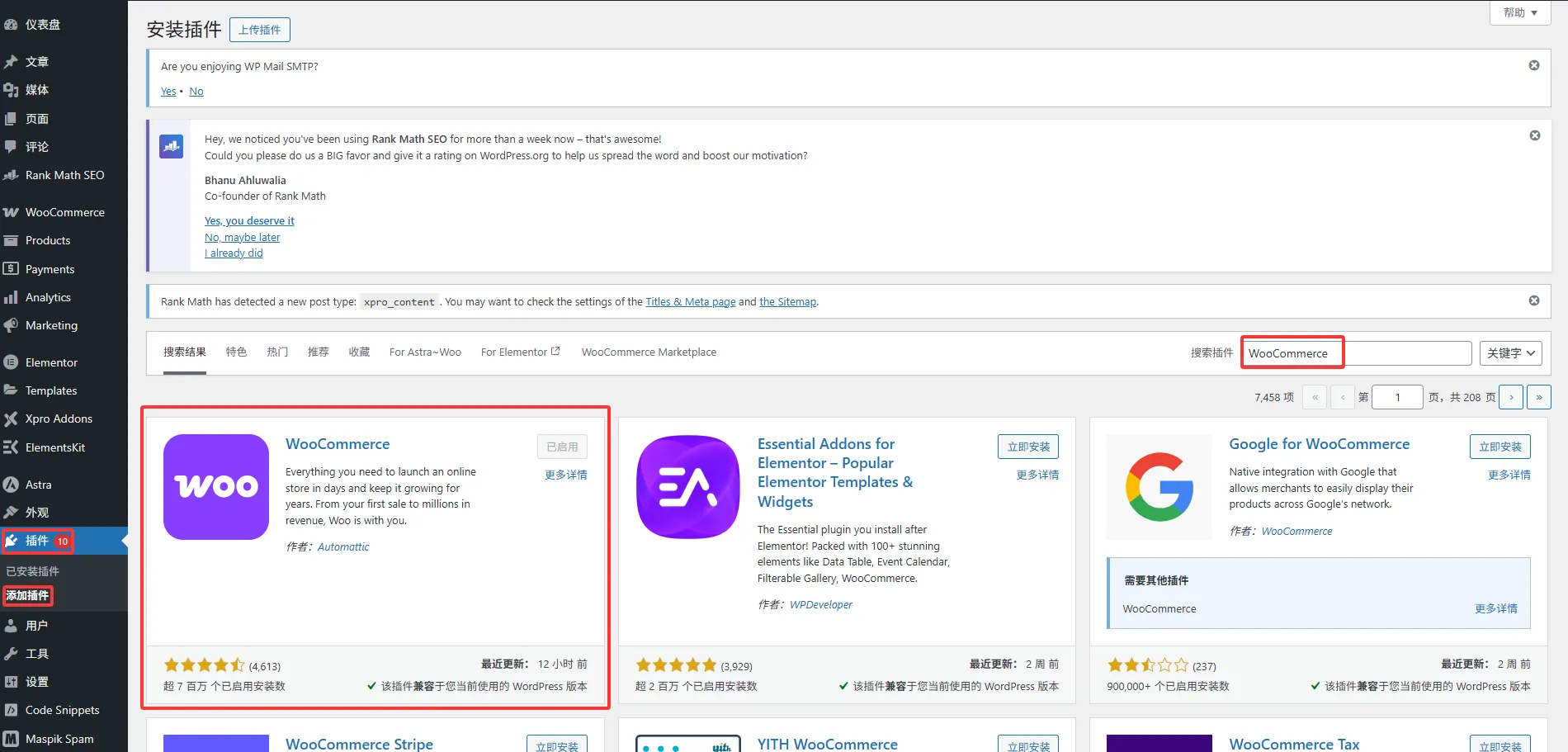
Task: Click the WooCommerce plugin logo thumbnail
Action: pyautogui.click(x=216, y=487)
